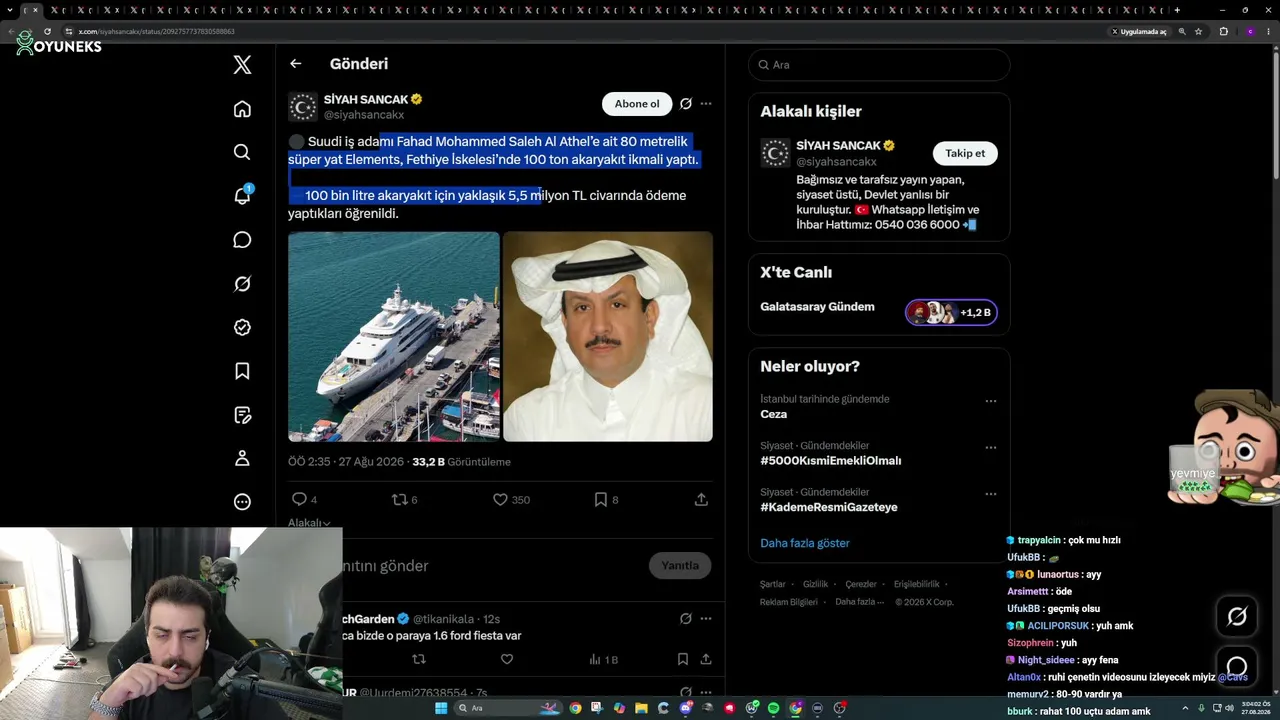1280x720 pixels.
Task: Click the disabled Yanıtla reply button
Action: click(x=680, y=566)
